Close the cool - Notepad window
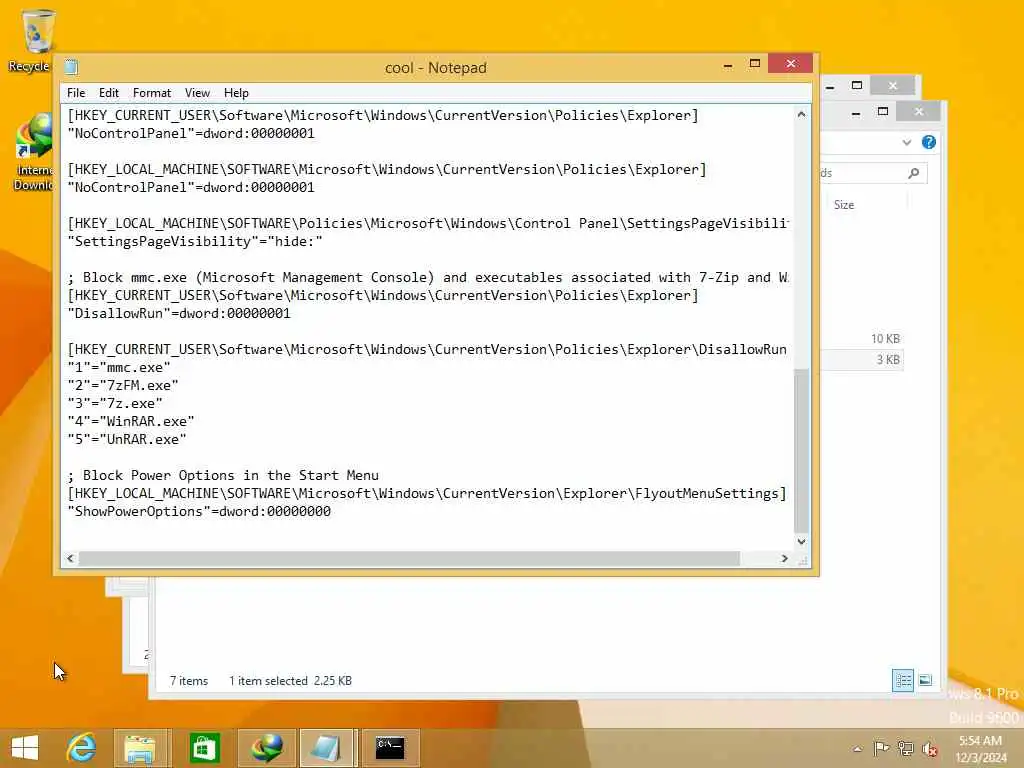The image size is (1024, 768). tap(790, 63)
